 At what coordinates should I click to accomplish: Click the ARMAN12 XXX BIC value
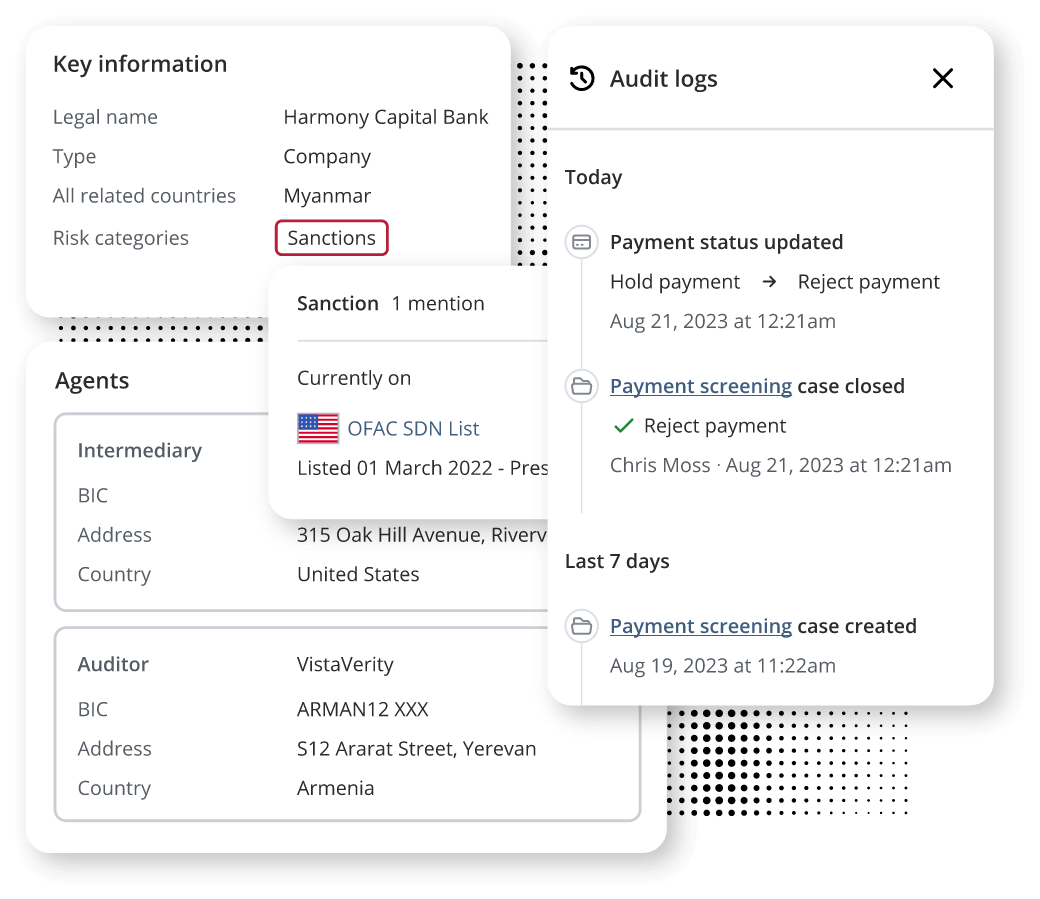tap(362, 709)
